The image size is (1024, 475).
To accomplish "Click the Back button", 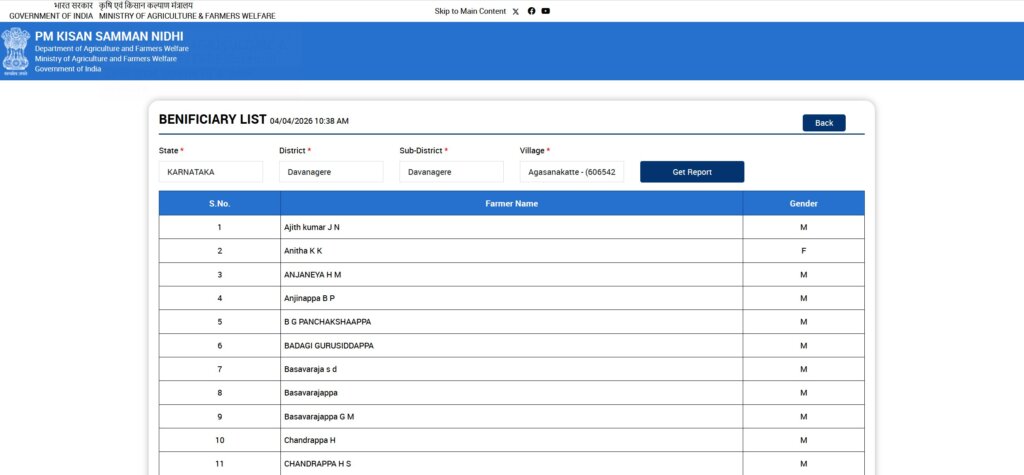I will 824,123.
